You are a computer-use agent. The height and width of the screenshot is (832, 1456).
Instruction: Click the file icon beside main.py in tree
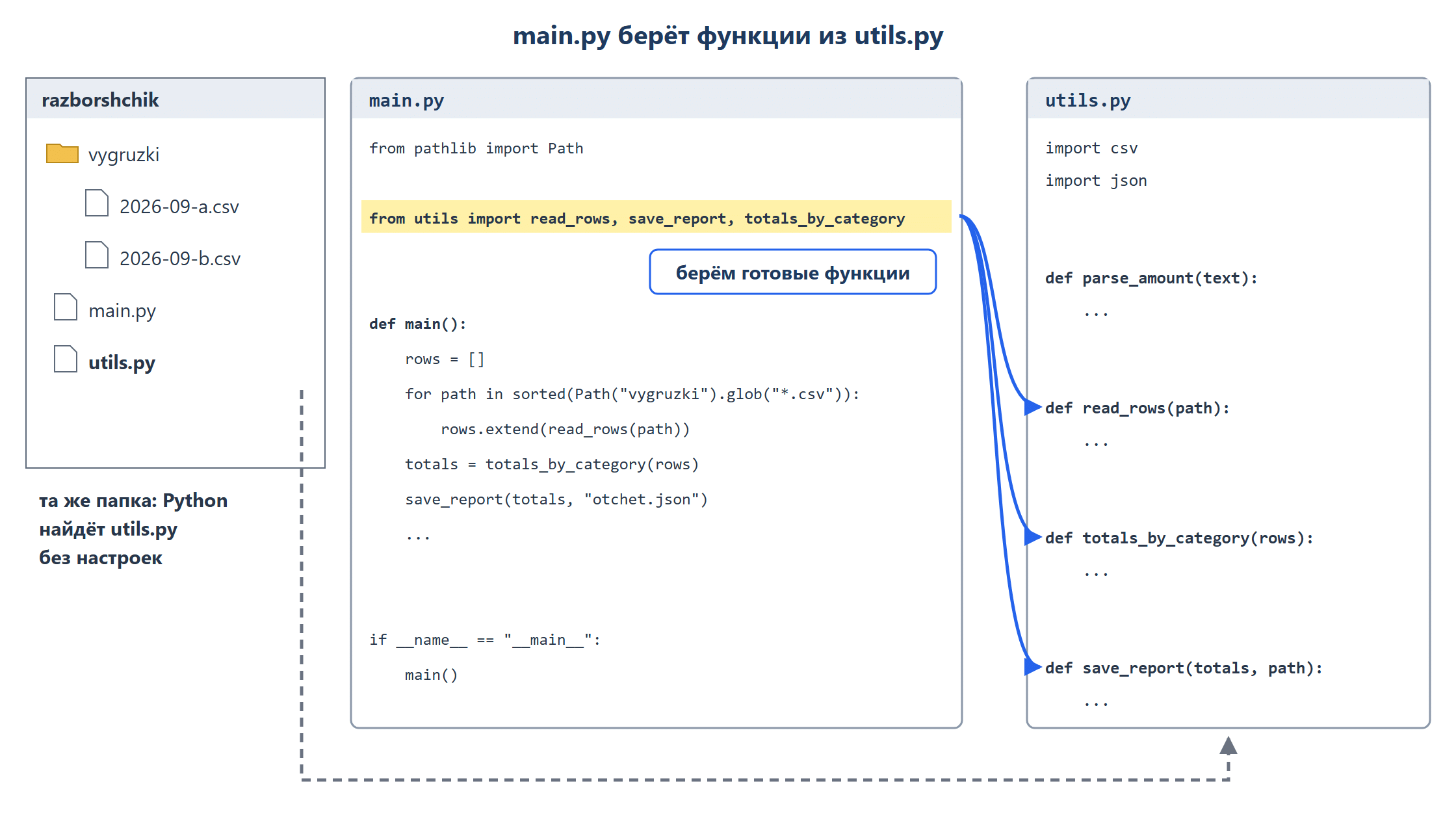tap(66, 307)
